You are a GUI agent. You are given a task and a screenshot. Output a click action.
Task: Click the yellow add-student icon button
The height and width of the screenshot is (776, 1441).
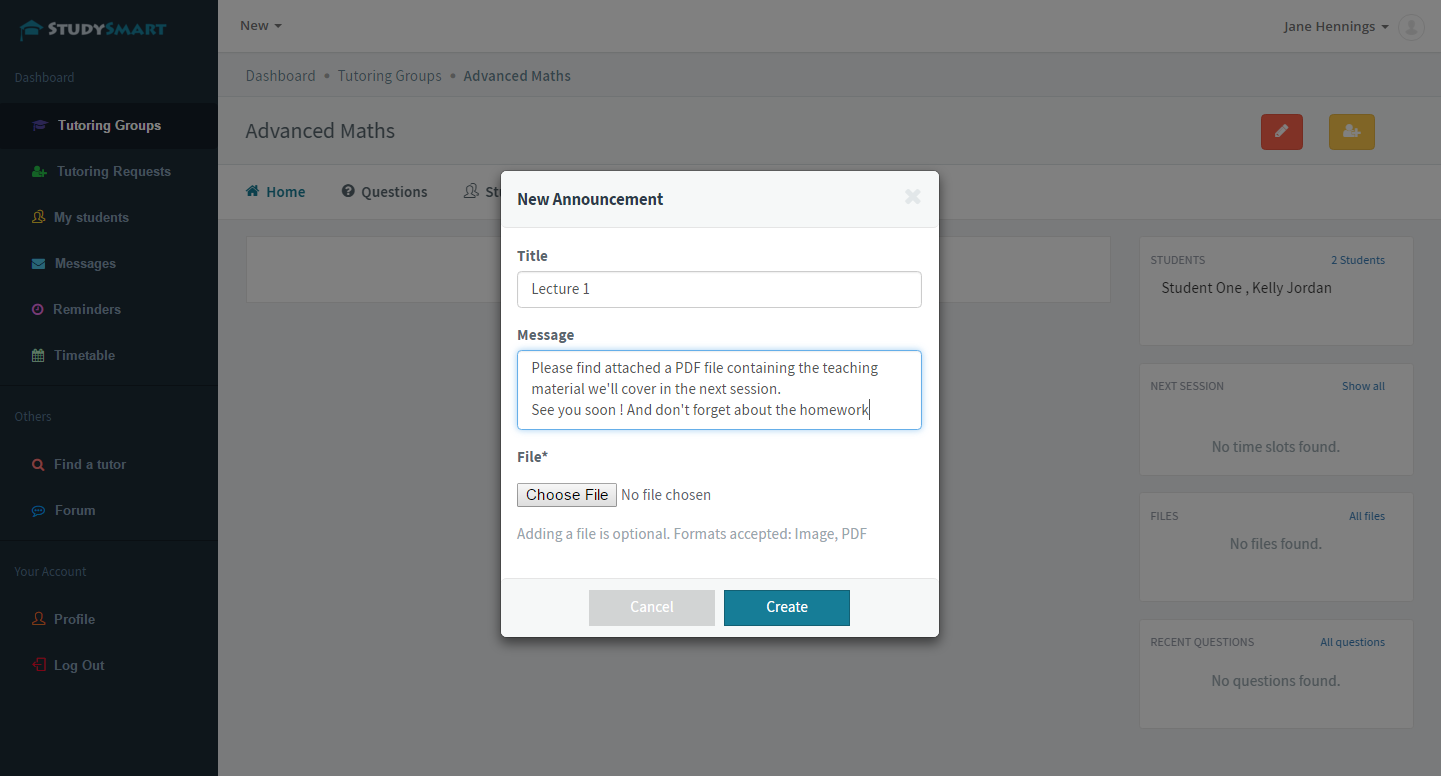1351,132
